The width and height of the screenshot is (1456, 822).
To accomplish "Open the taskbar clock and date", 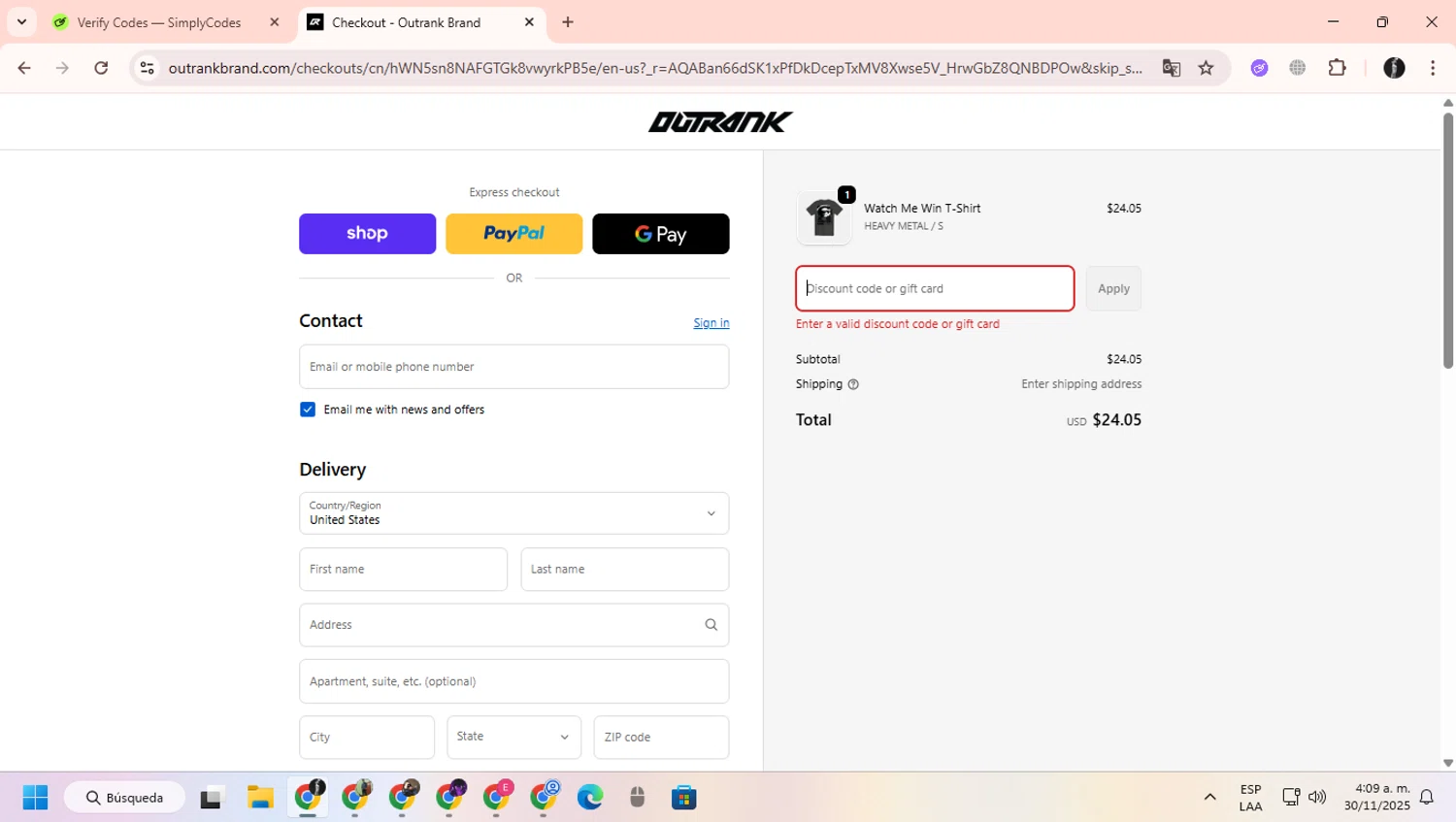I will (1377, 798).
